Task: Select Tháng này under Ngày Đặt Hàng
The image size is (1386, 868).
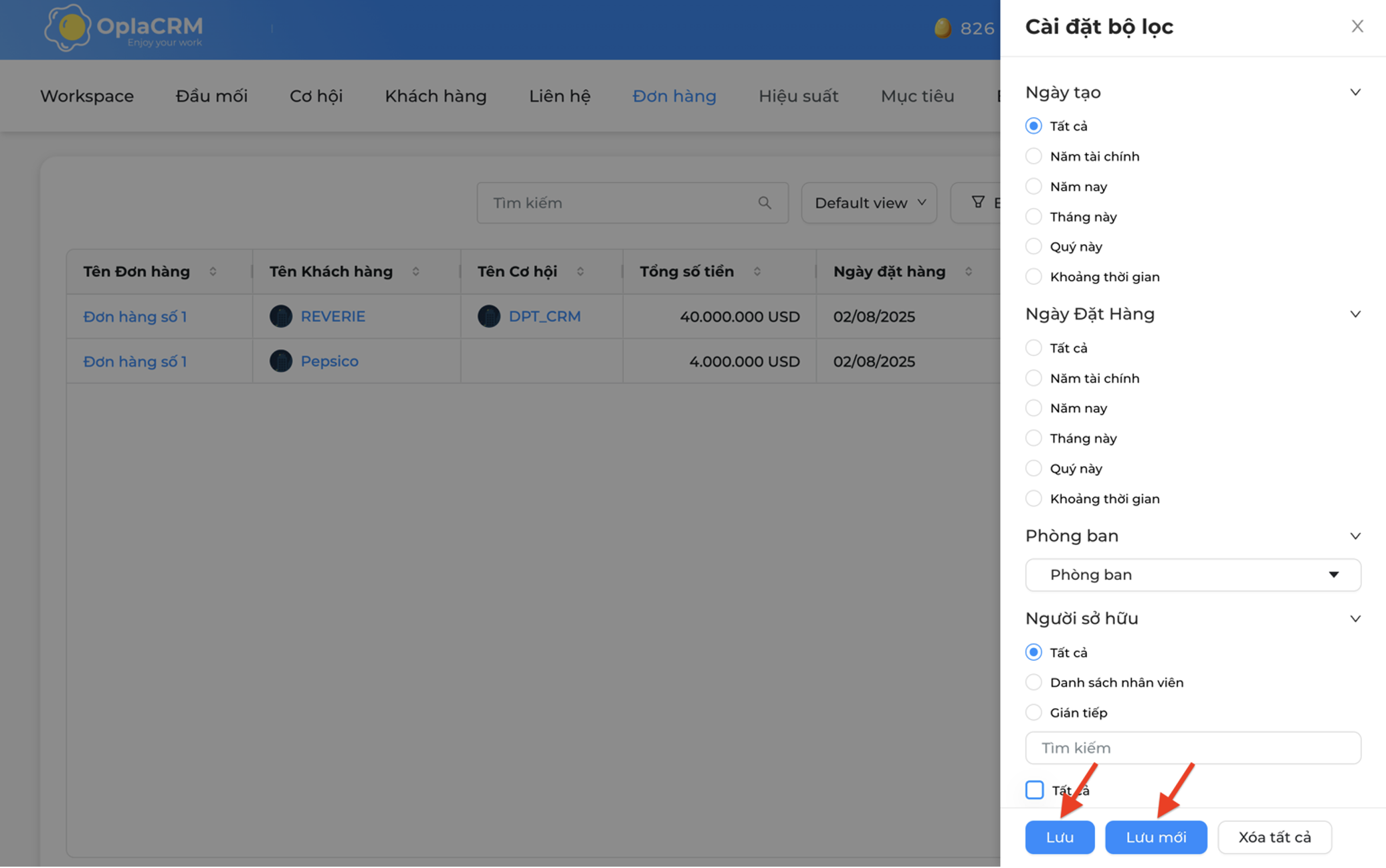Action: [x=1033, y=438]
